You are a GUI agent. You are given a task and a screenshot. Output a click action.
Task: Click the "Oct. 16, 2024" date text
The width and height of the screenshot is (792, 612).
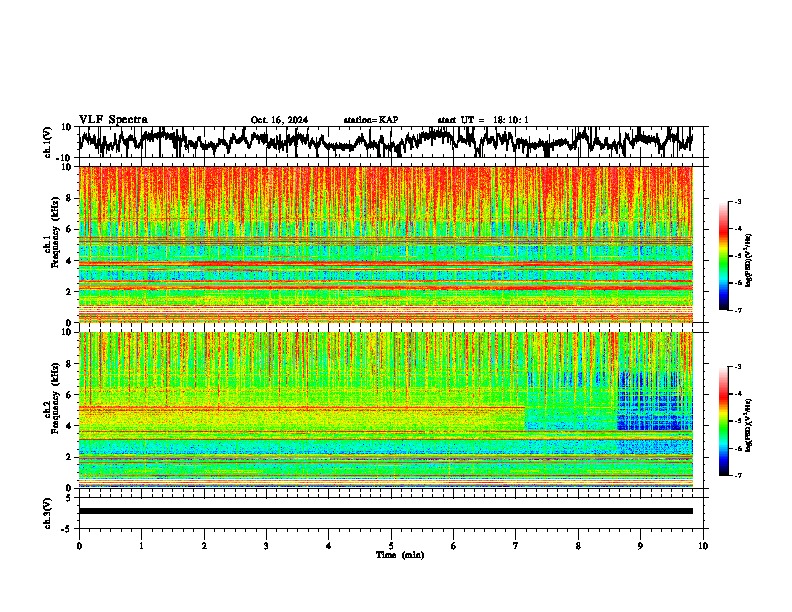(x=279, y=120)
